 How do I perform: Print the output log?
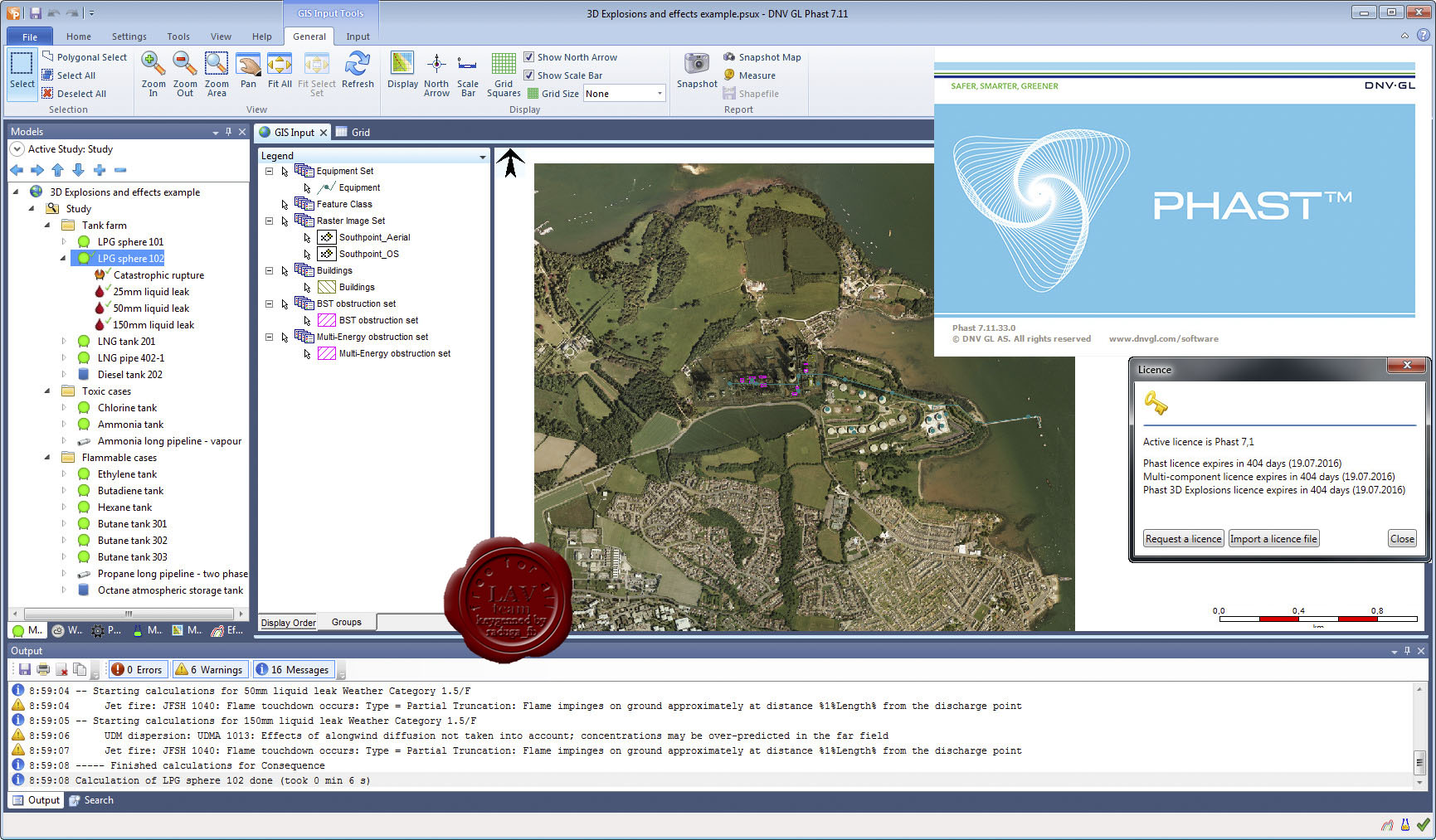43,669
